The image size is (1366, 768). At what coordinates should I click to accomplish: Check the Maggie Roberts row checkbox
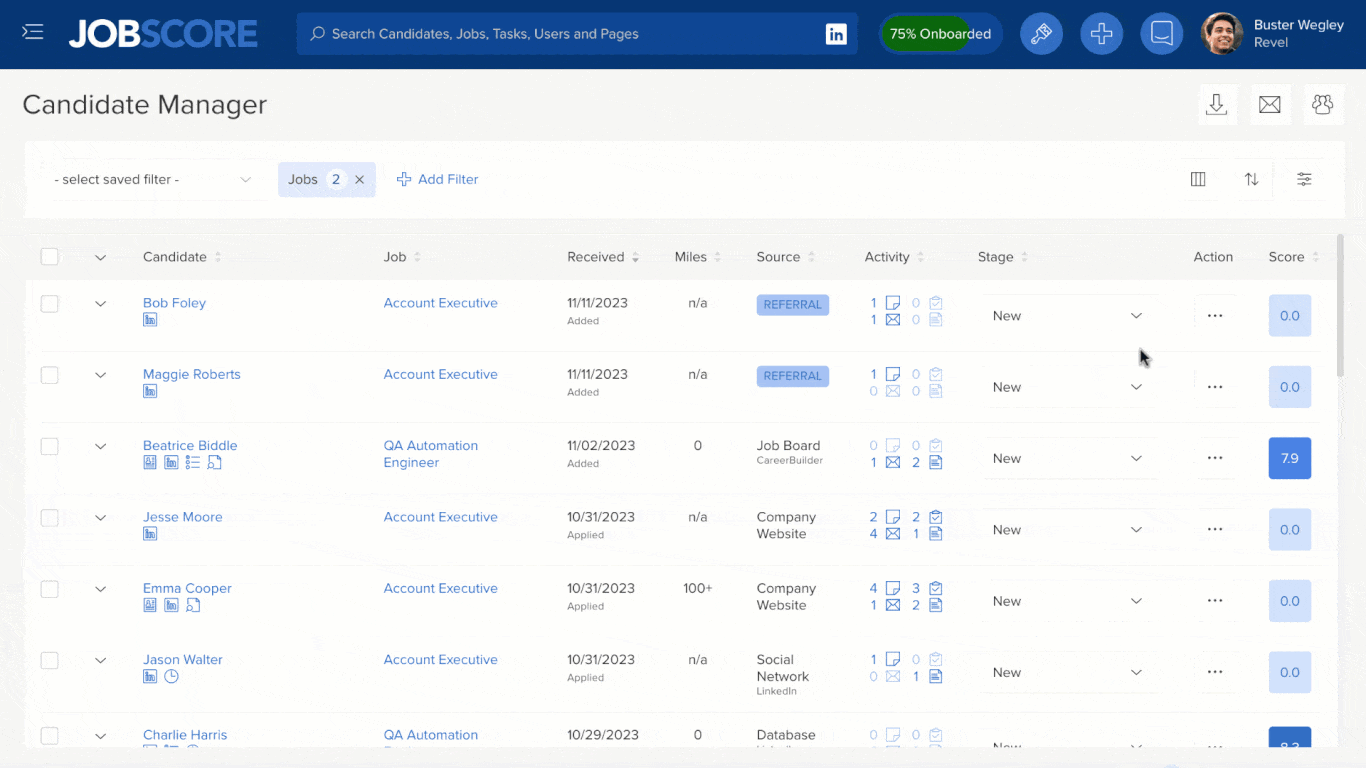(x=49, y=375)
